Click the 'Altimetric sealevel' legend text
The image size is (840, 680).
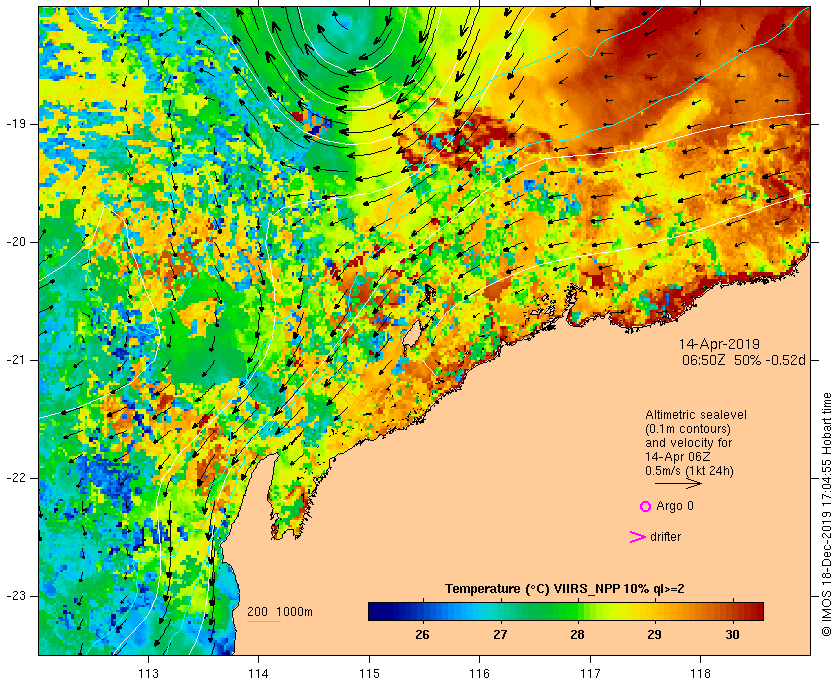tap(696, 415)
